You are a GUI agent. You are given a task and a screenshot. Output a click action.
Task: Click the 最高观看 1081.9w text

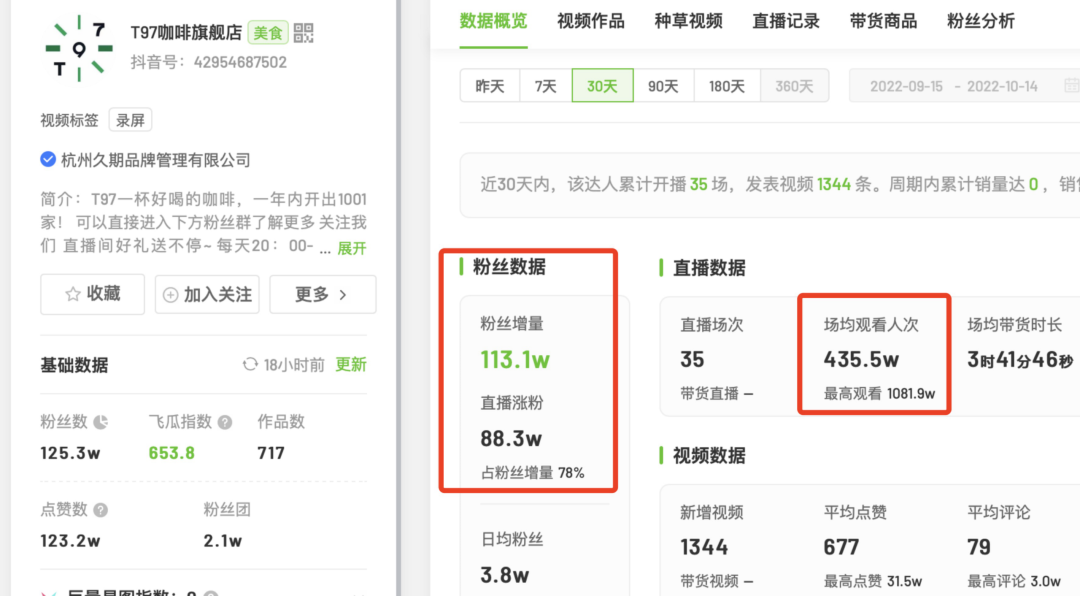coord(880,393)
